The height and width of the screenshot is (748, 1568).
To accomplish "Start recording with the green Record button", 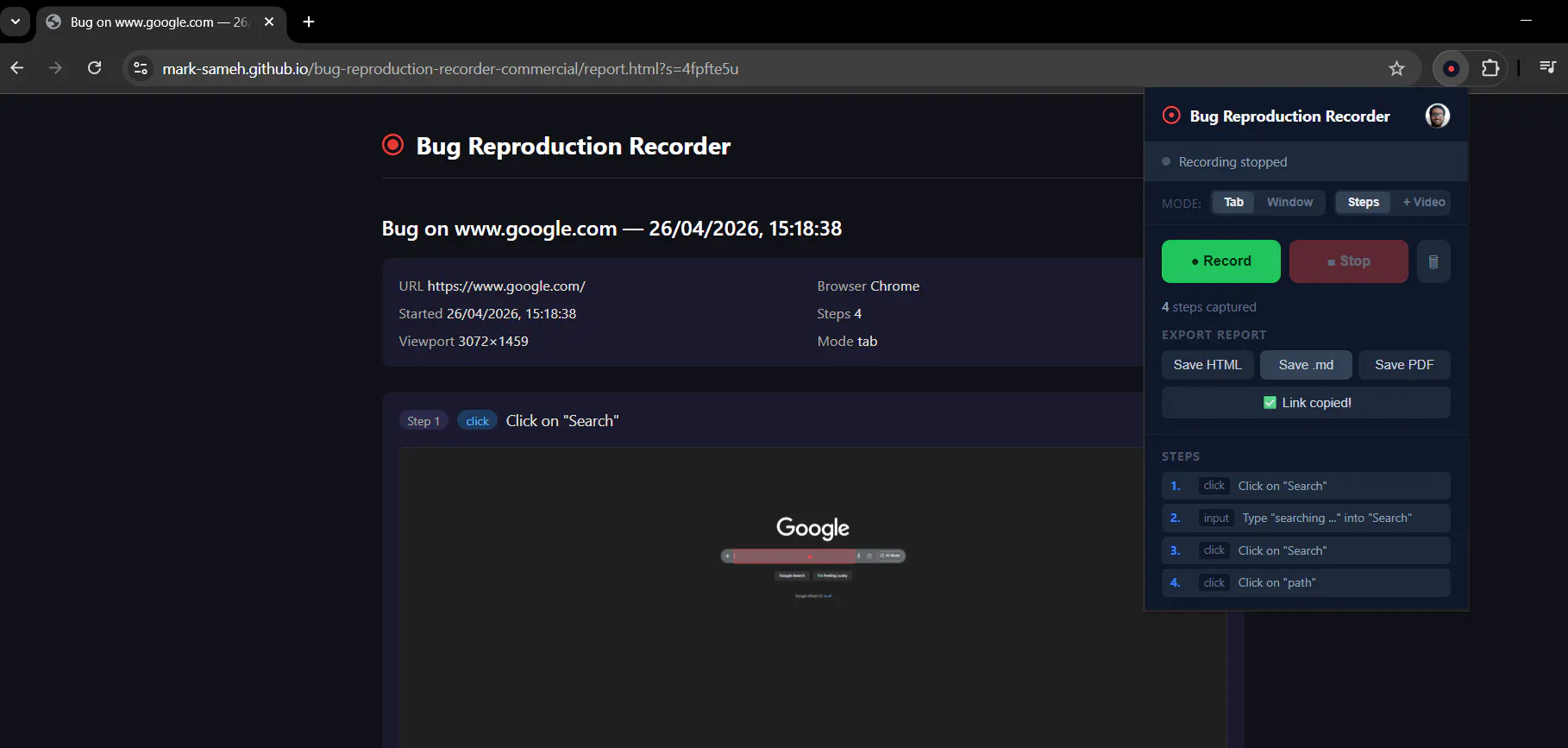I will (1220, 261).
